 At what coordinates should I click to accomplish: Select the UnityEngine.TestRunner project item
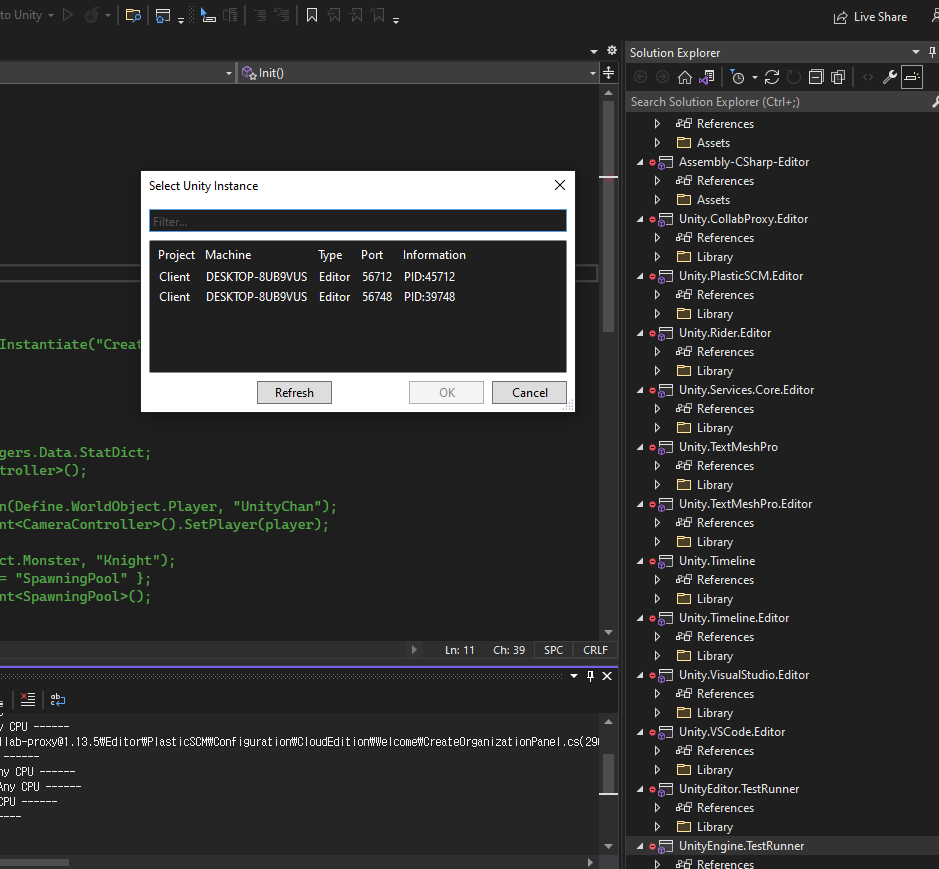tap(741, 846)
